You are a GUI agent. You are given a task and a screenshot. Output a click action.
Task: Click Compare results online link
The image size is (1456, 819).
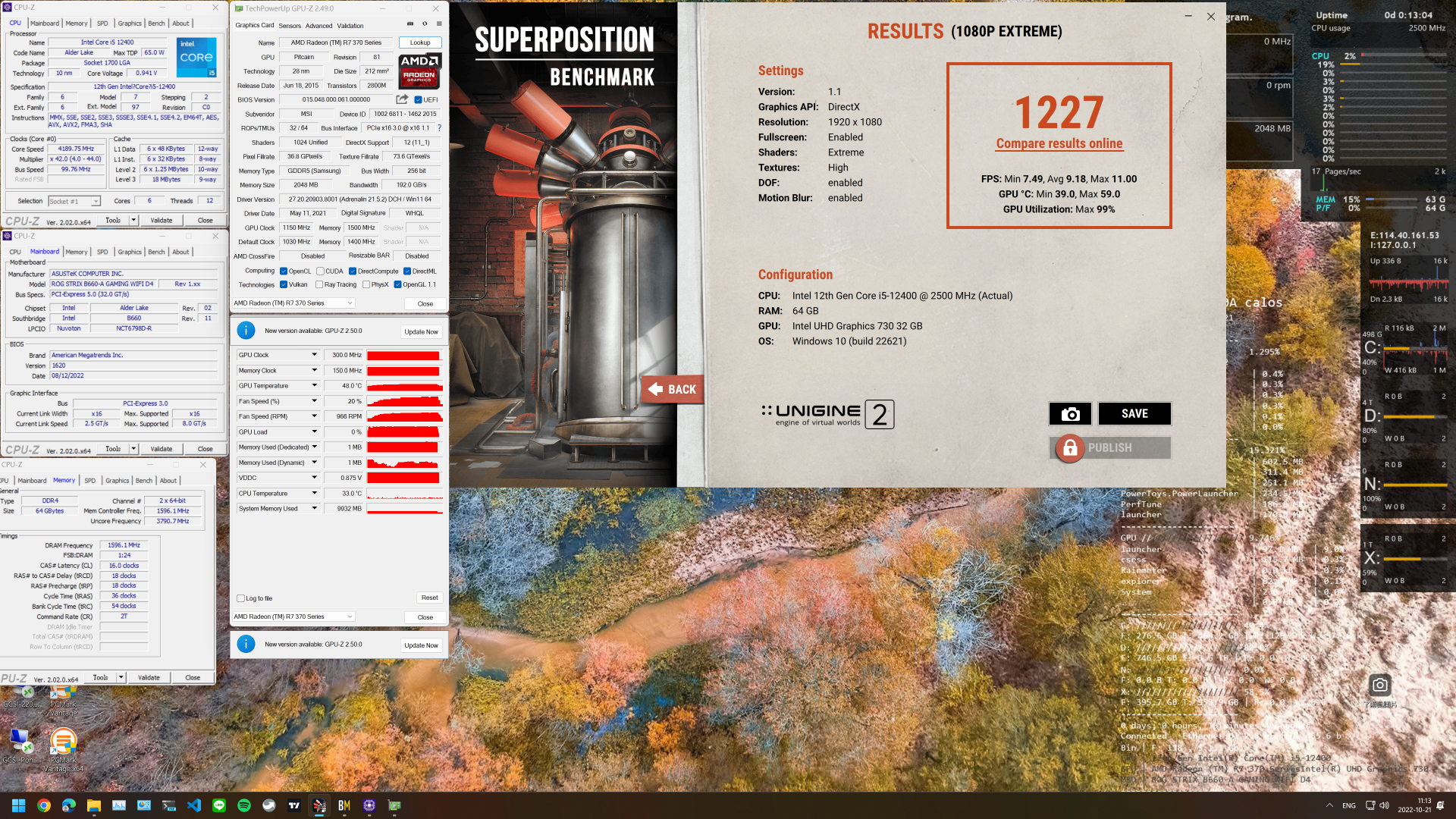click(x=1059, y=143)
